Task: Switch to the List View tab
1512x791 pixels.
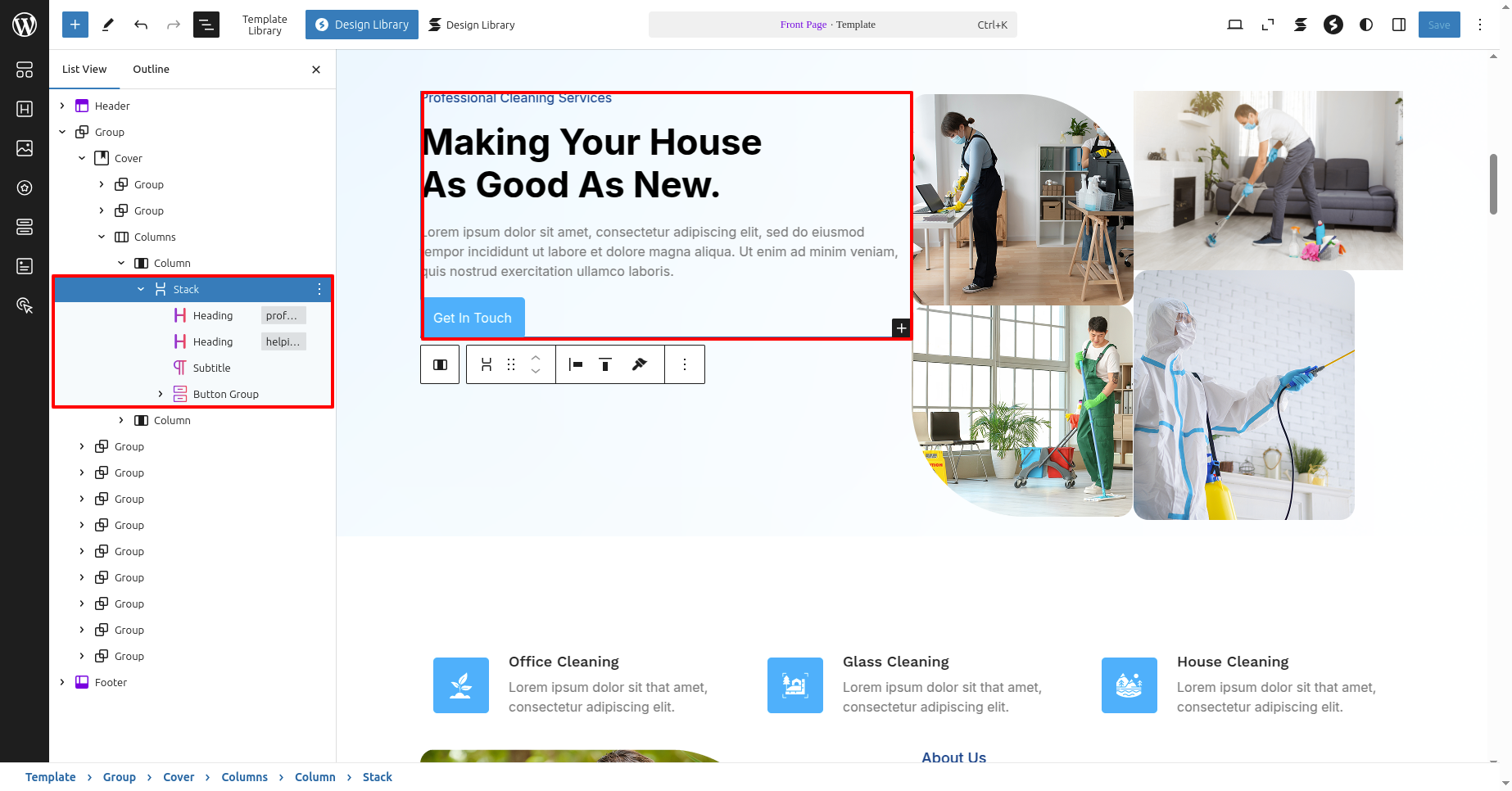Action: [x=84, y=70]
